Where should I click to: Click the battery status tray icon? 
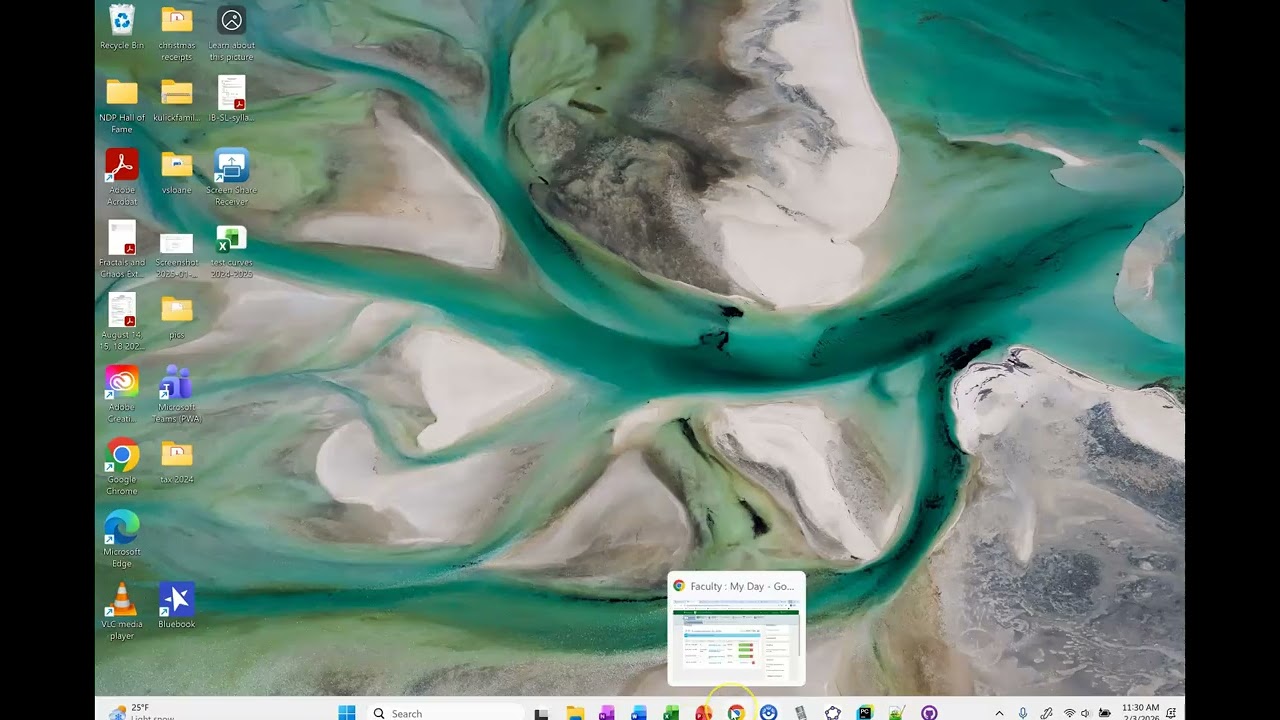tap(1104, 713)
